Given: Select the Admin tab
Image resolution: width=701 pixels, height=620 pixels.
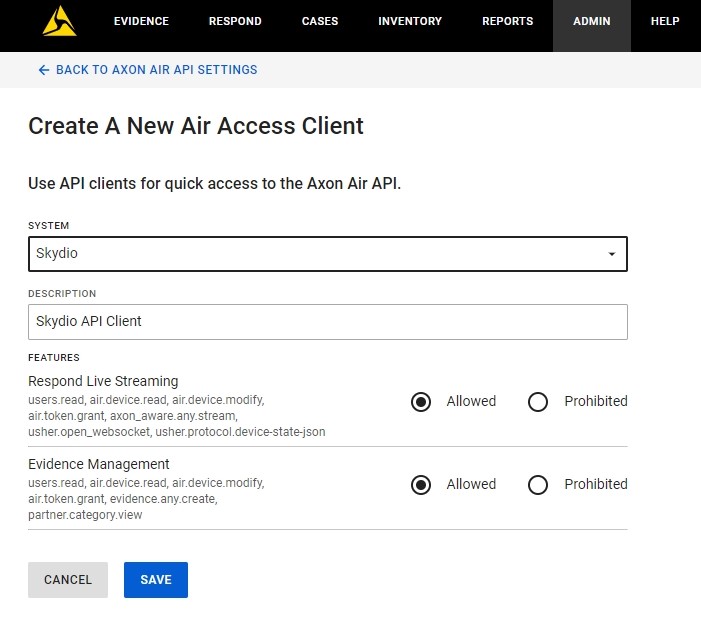Looking at the screenshot, I should [x=591, y=21].
